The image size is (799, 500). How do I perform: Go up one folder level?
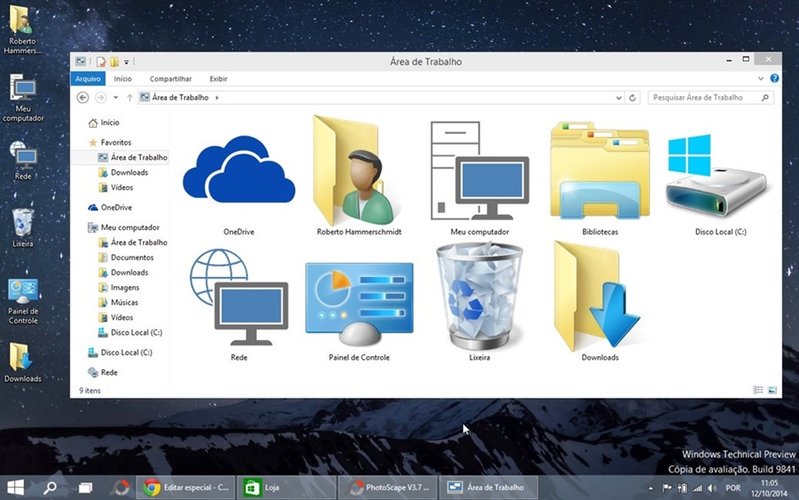coord(129,97)
